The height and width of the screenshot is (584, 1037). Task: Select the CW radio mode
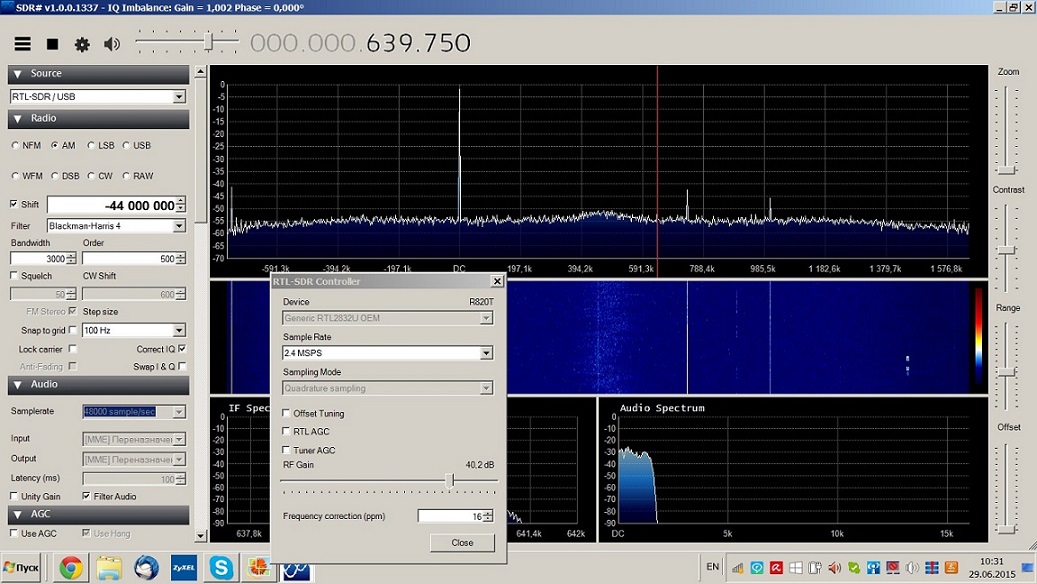point(91,176)
